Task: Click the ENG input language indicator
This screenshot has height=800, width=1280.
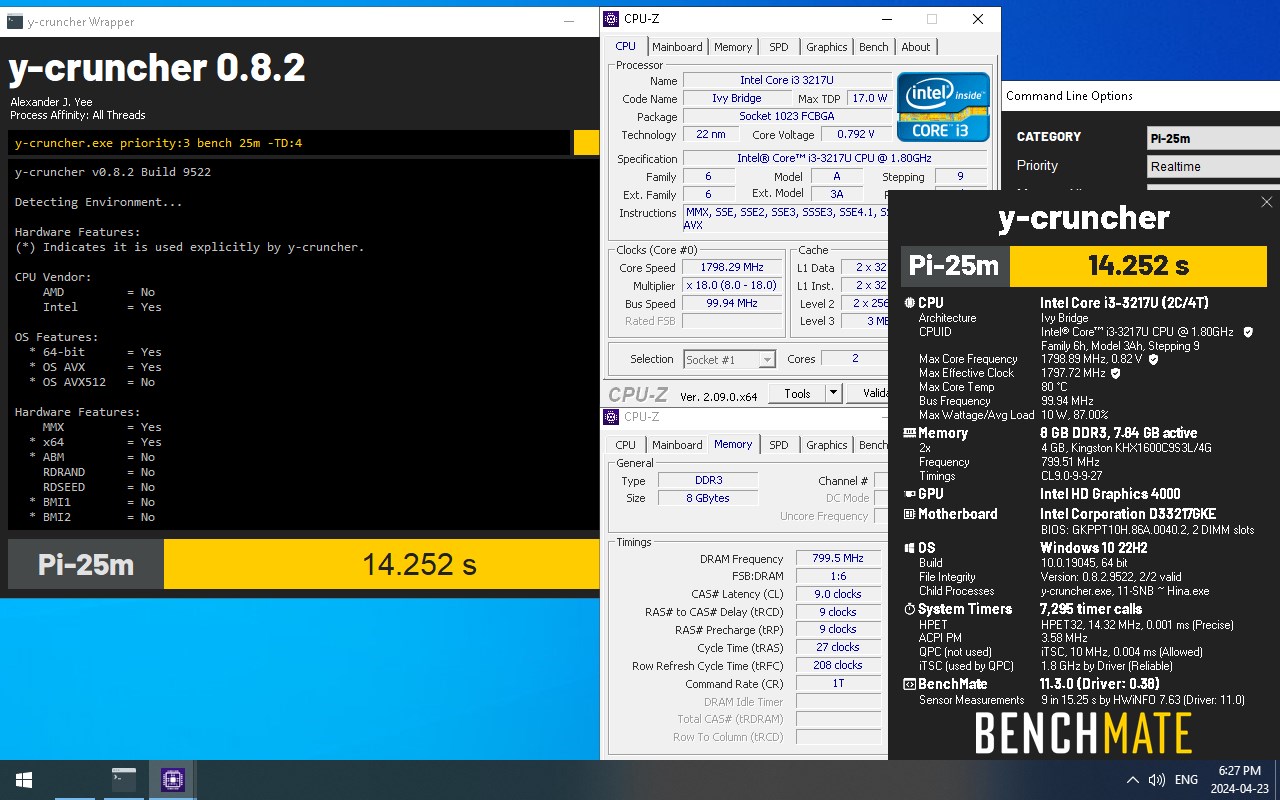Action: [1186, 780]
